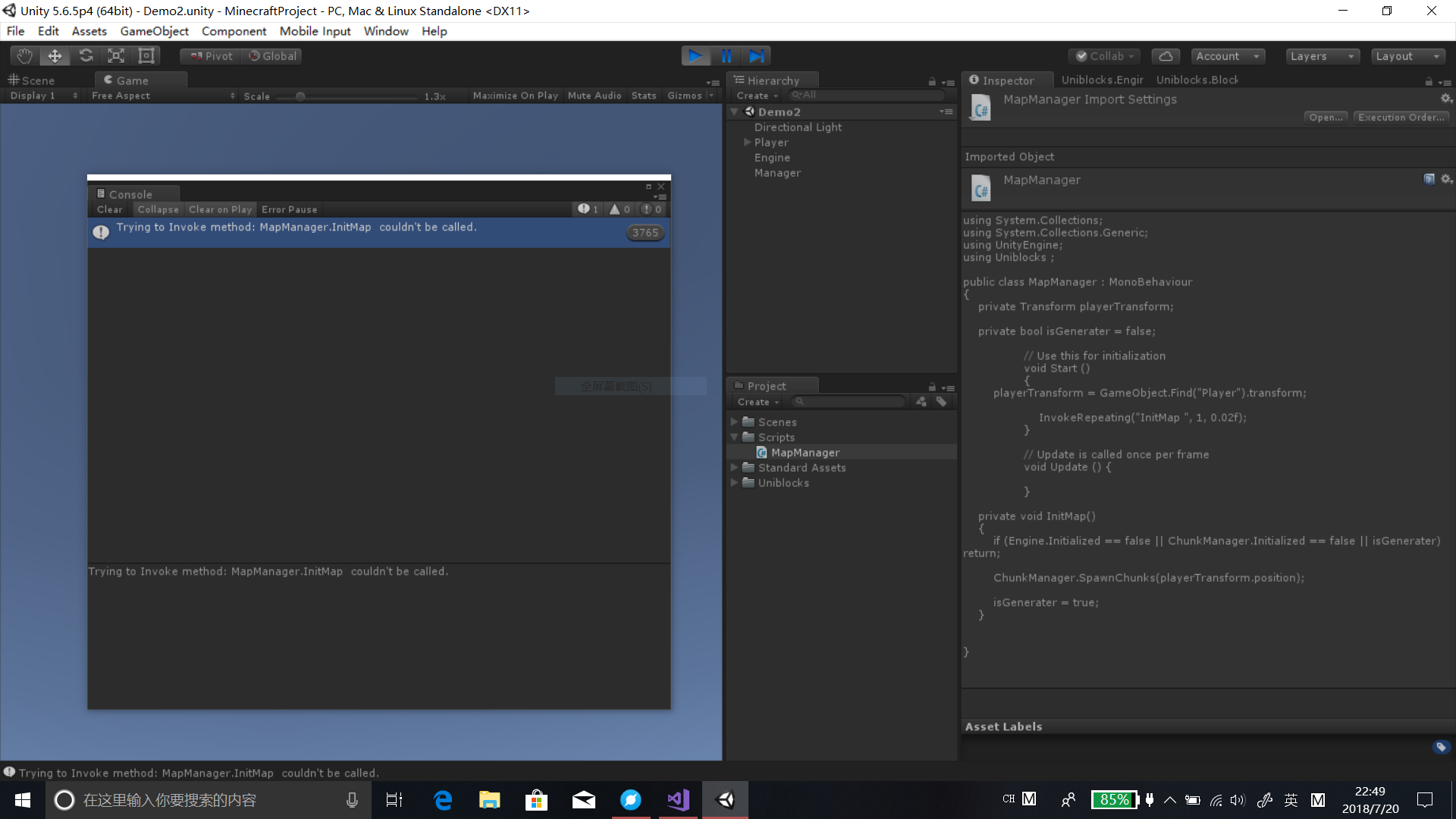Image resolution: width=1456 pixels, height=819 pixels.
Task: Select the Move tool
Action: pyautogui.click(x=55, y=56)
